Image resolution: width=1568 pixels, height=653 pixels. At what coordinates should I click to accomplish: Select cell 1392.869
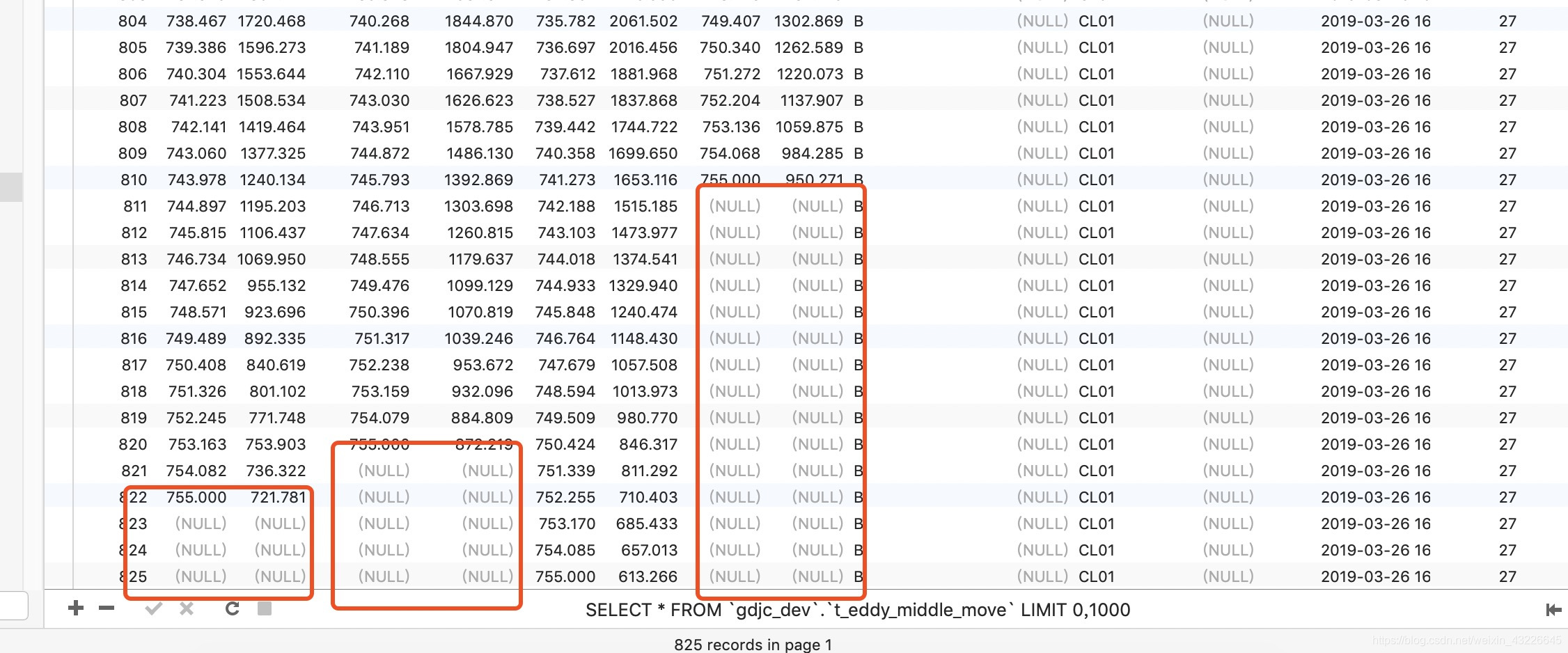(x=478, y=180)
